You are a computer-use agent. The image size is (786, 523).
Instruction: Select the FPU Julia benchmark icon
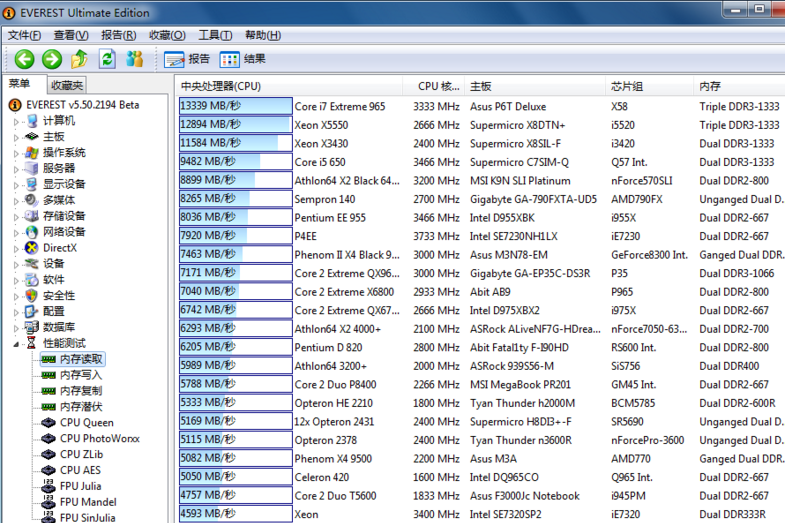(49, 486)
